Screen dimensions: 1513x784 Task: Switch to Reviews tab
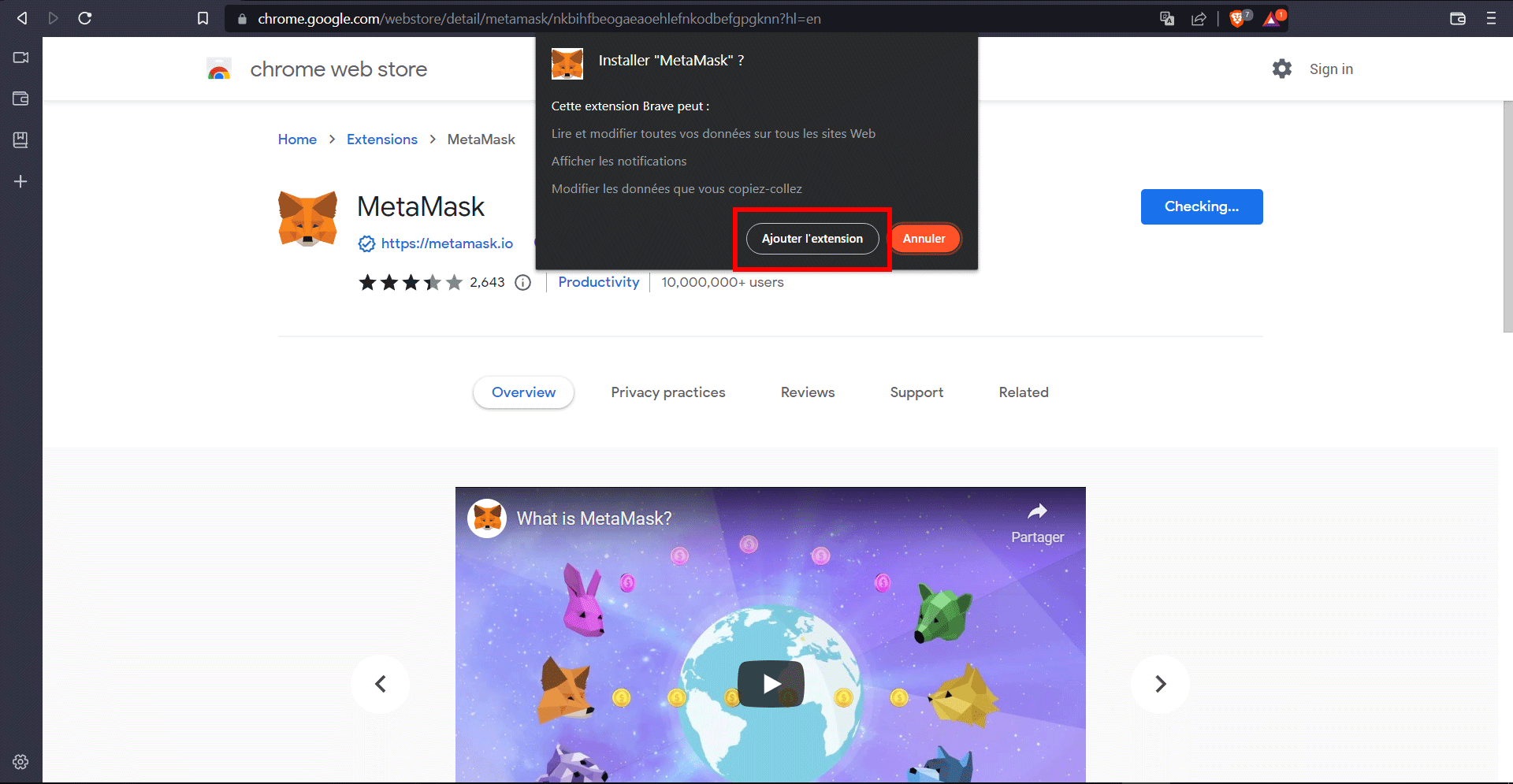click(x=808, y=392)
